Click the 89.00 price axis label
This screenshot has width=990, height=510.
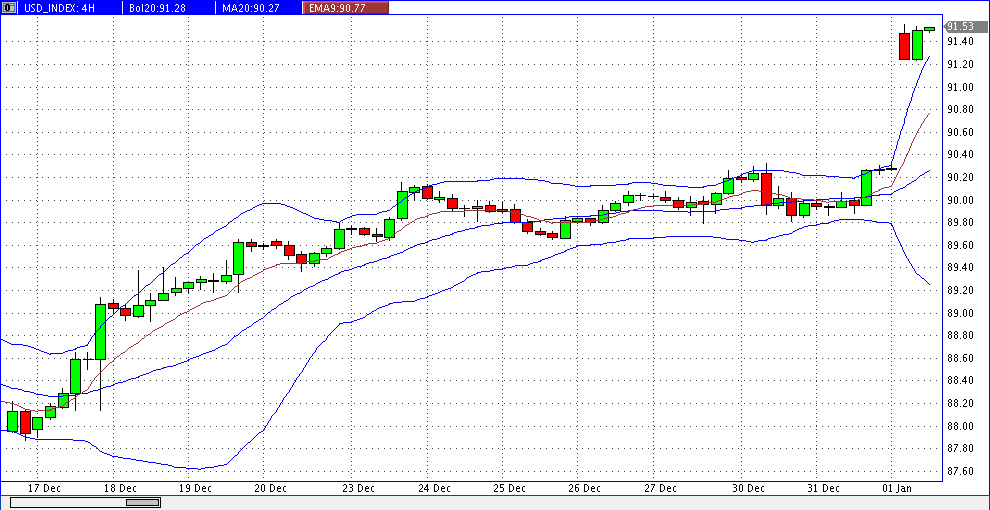click(x=962, y=313)
